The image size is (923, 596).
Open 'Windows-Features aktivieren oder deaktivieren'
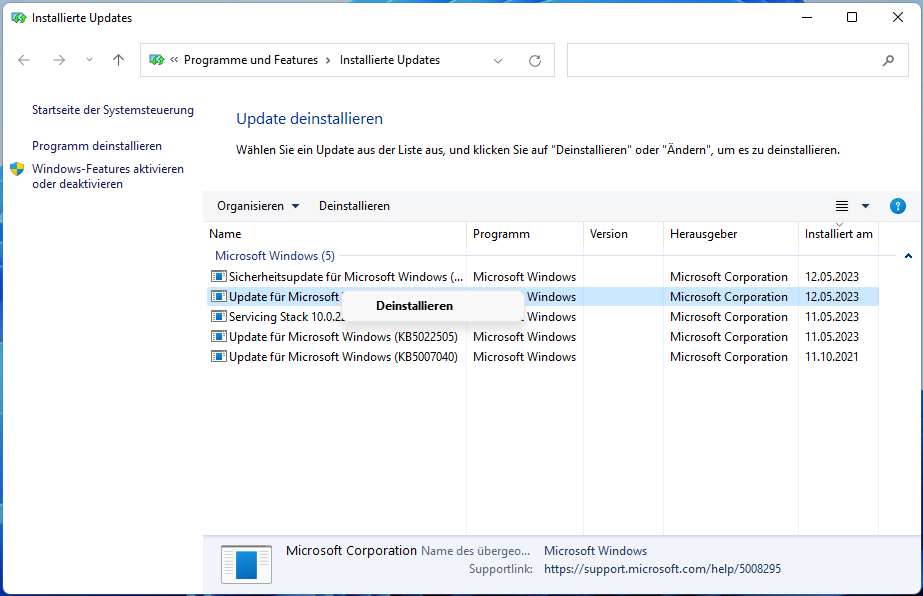coord(108,177)
